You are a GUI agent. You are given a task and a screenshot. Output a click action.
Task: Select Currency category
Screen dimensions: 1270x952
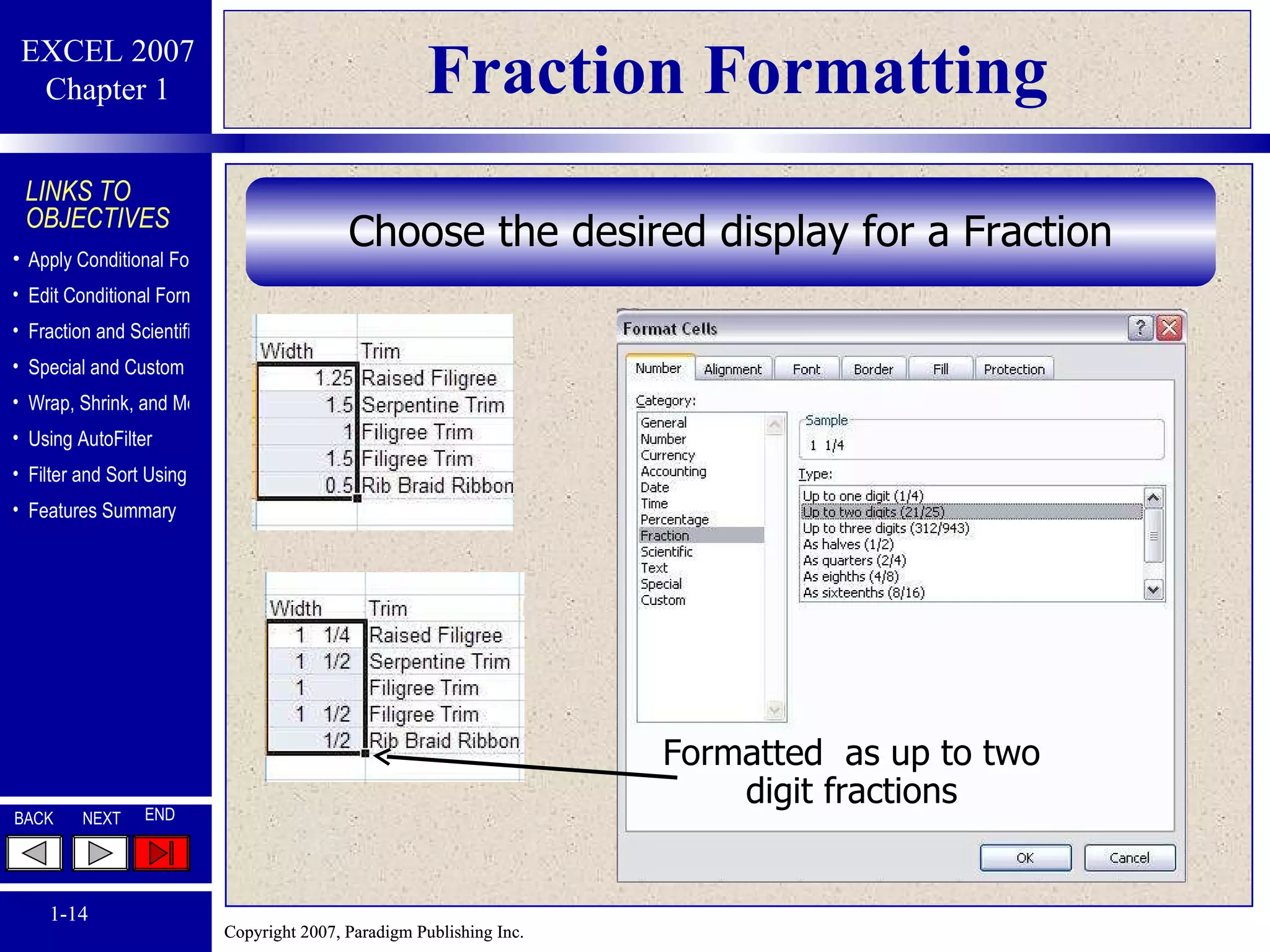pos(668,455)
